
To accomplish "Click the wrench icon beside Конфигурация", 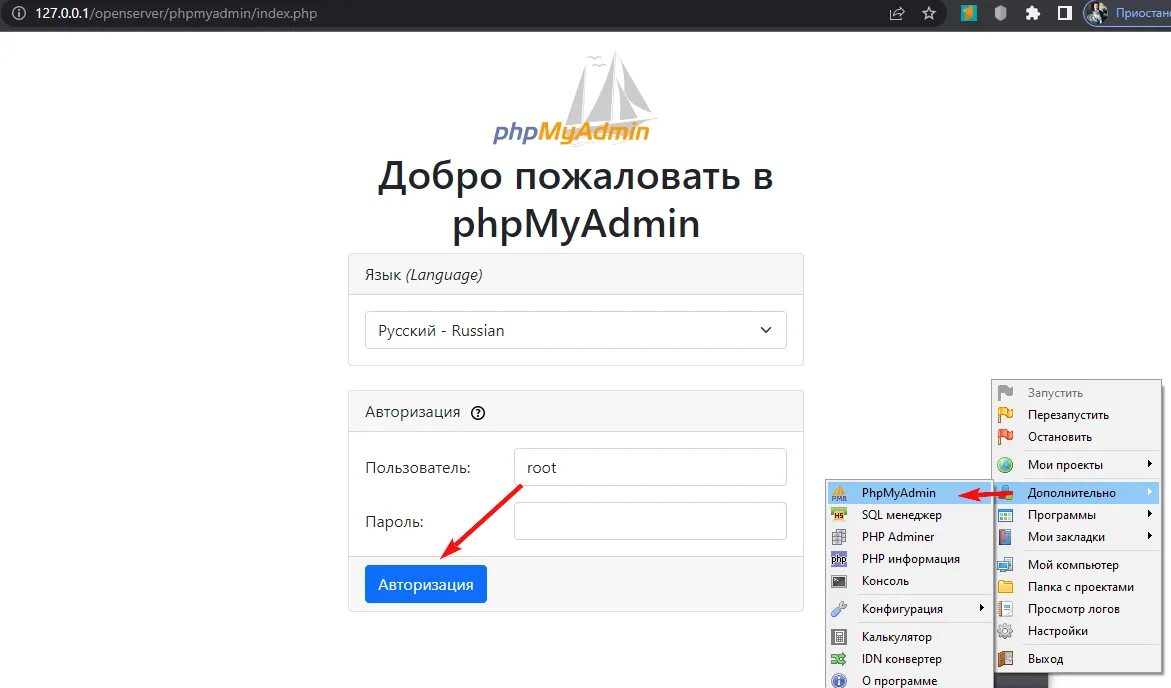I will [x=839, y=609].
